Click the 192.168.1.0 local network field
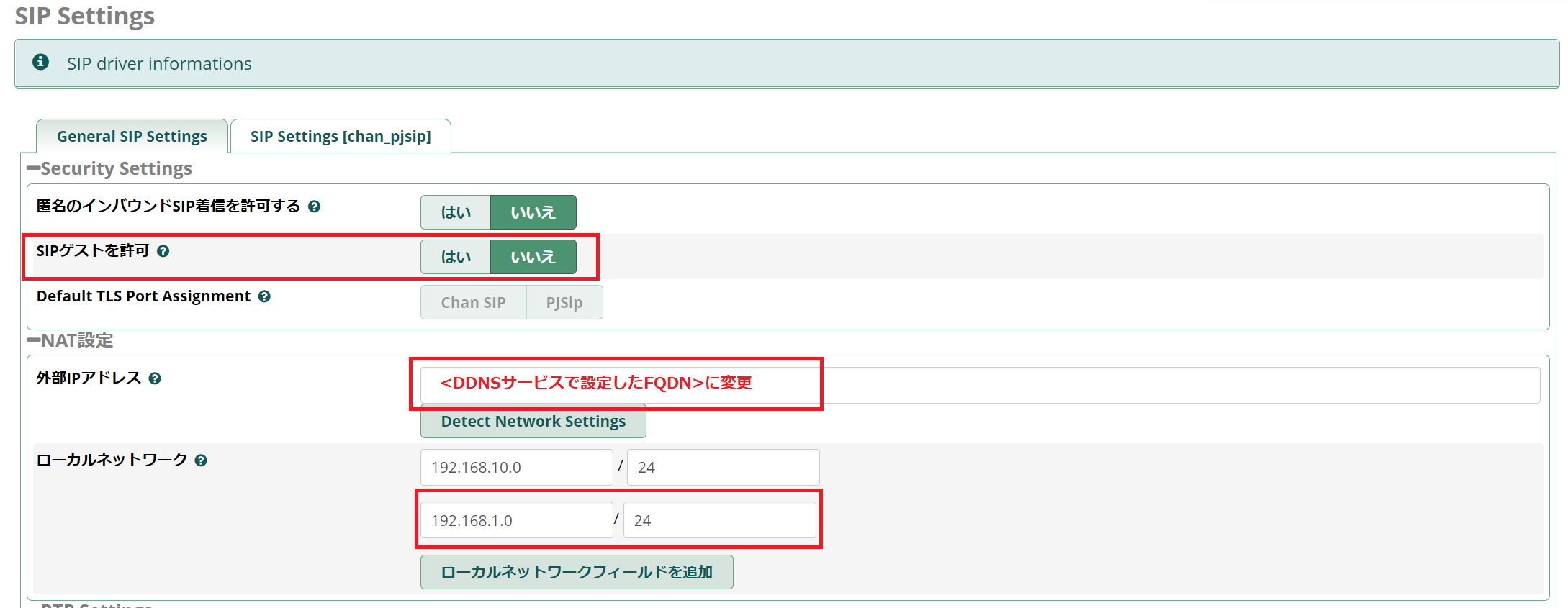 pos(516,520)
